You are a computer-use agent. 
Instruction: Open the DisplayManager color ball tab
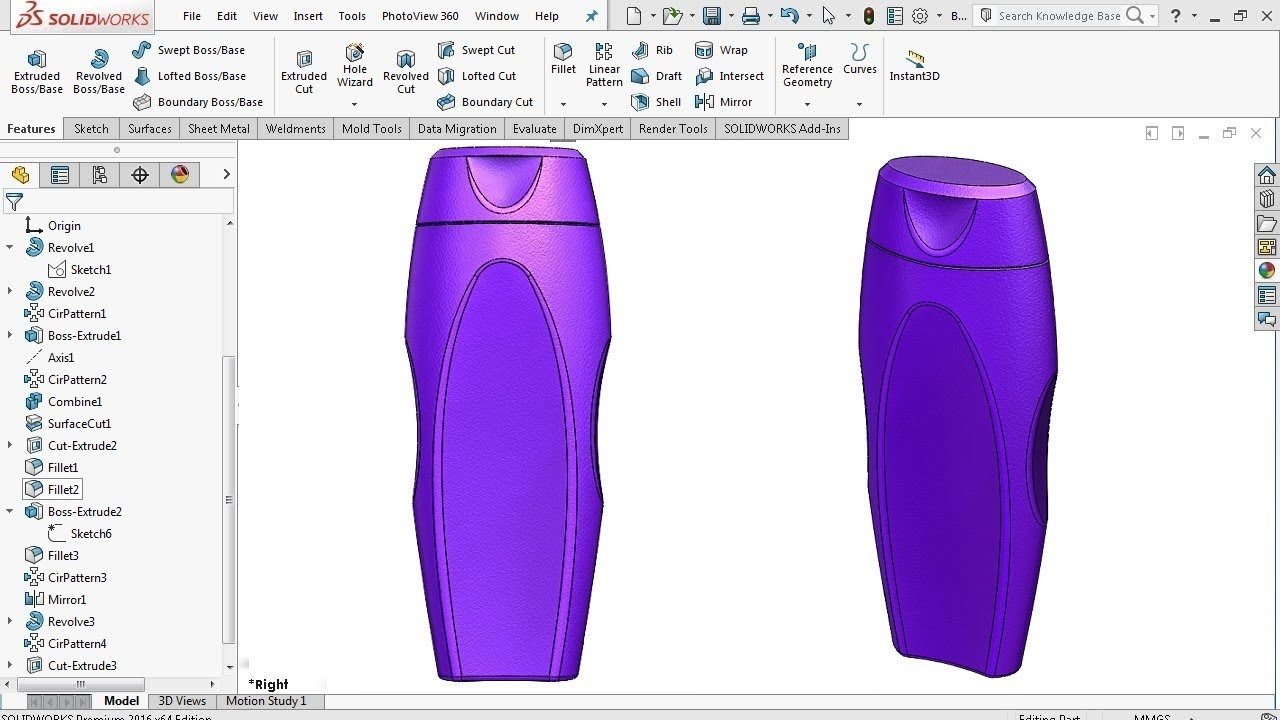180,175
